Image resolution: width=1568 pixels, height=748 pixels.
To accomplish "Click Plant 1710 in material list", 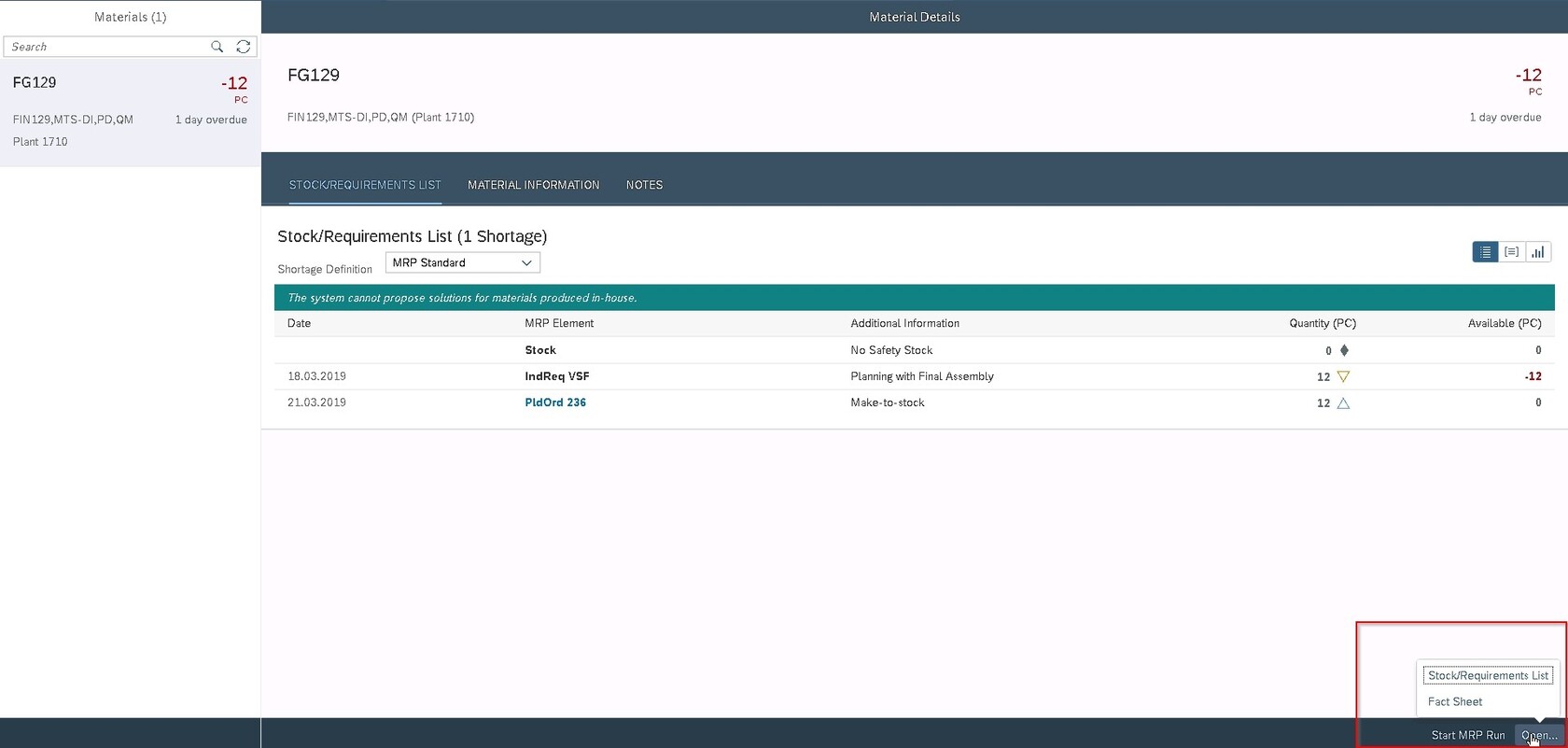I will pos(40,142).
